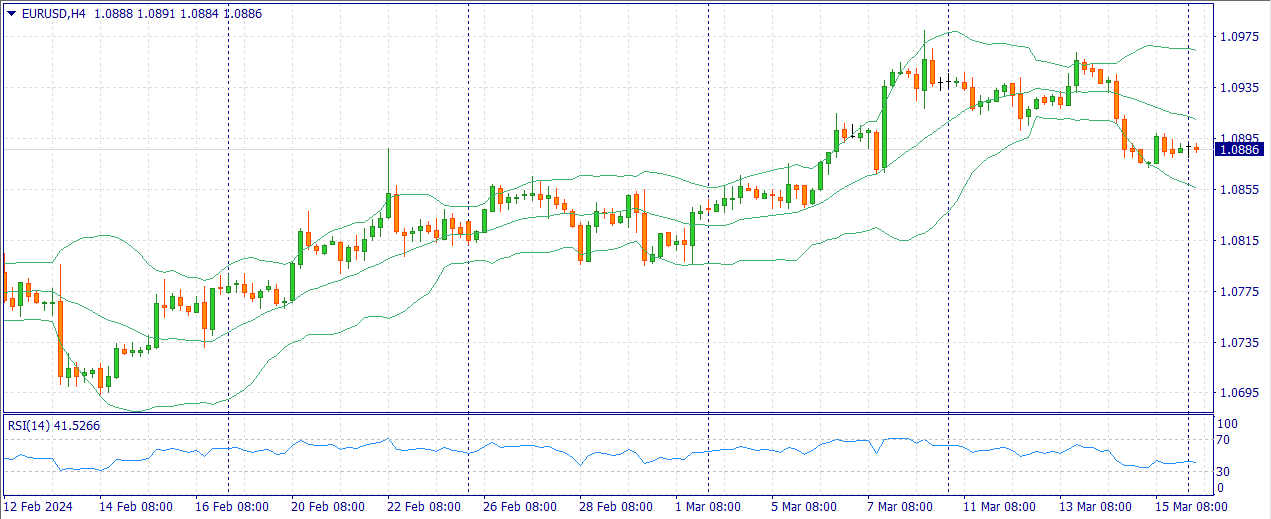Click the 1.0695 price scale label
Screen dimensions: 1271x519
[x=1238, y=393]
